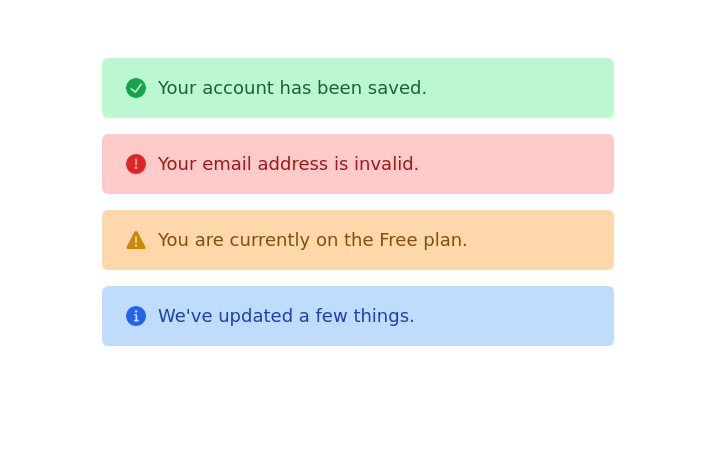This screenshot has width=719, height=461.
Task: Click the orange warning triangle icon
Action: [136, 241]
